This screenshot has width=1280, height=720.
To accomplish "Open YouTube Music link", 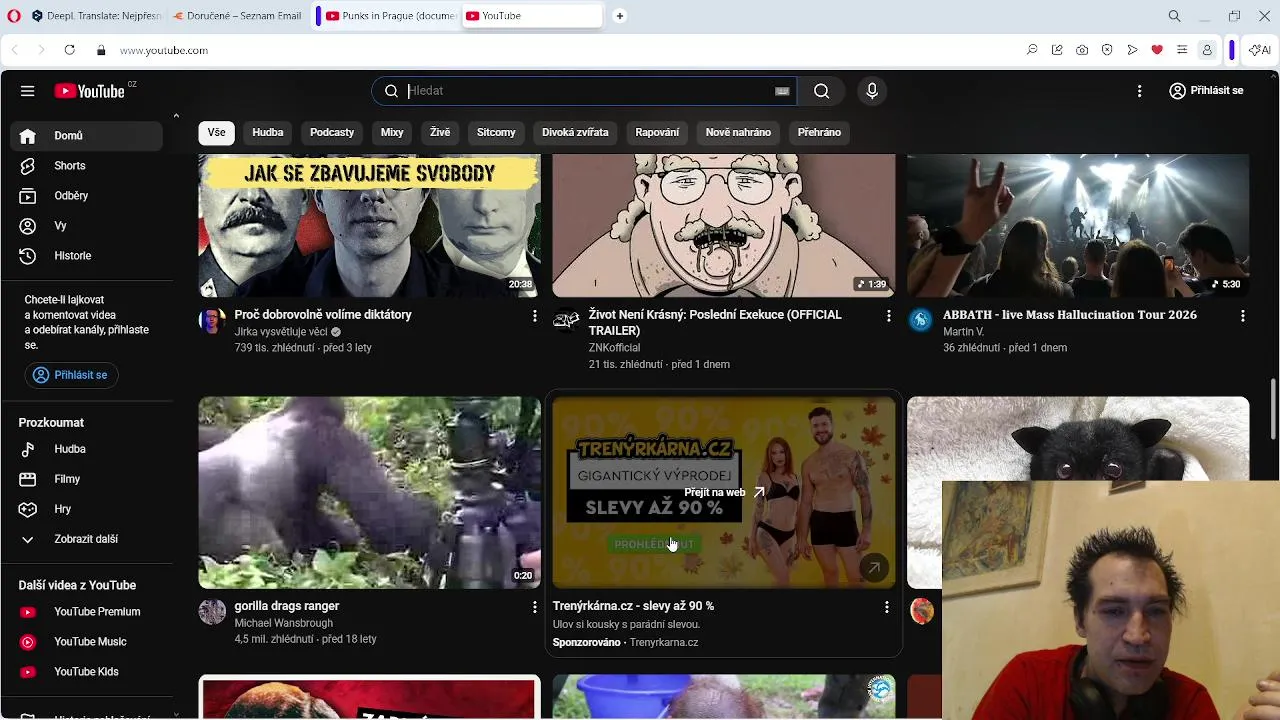I will pyautogui.click(x=86, y=642).
